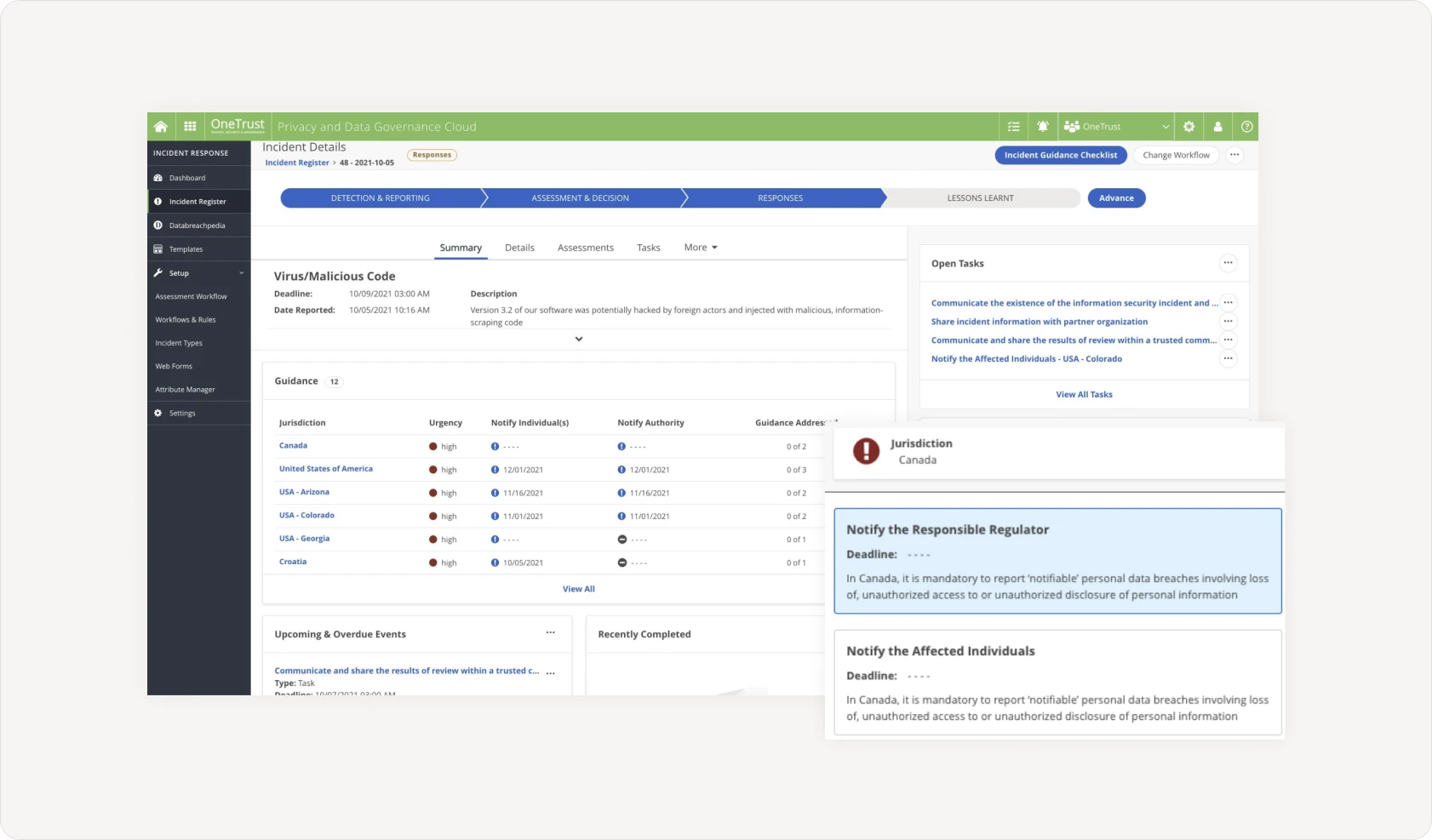Viewport: 1432px width, 840px height.
Task: Click the Advance button
Action: pyautogui.click(x=1116, y=198)
